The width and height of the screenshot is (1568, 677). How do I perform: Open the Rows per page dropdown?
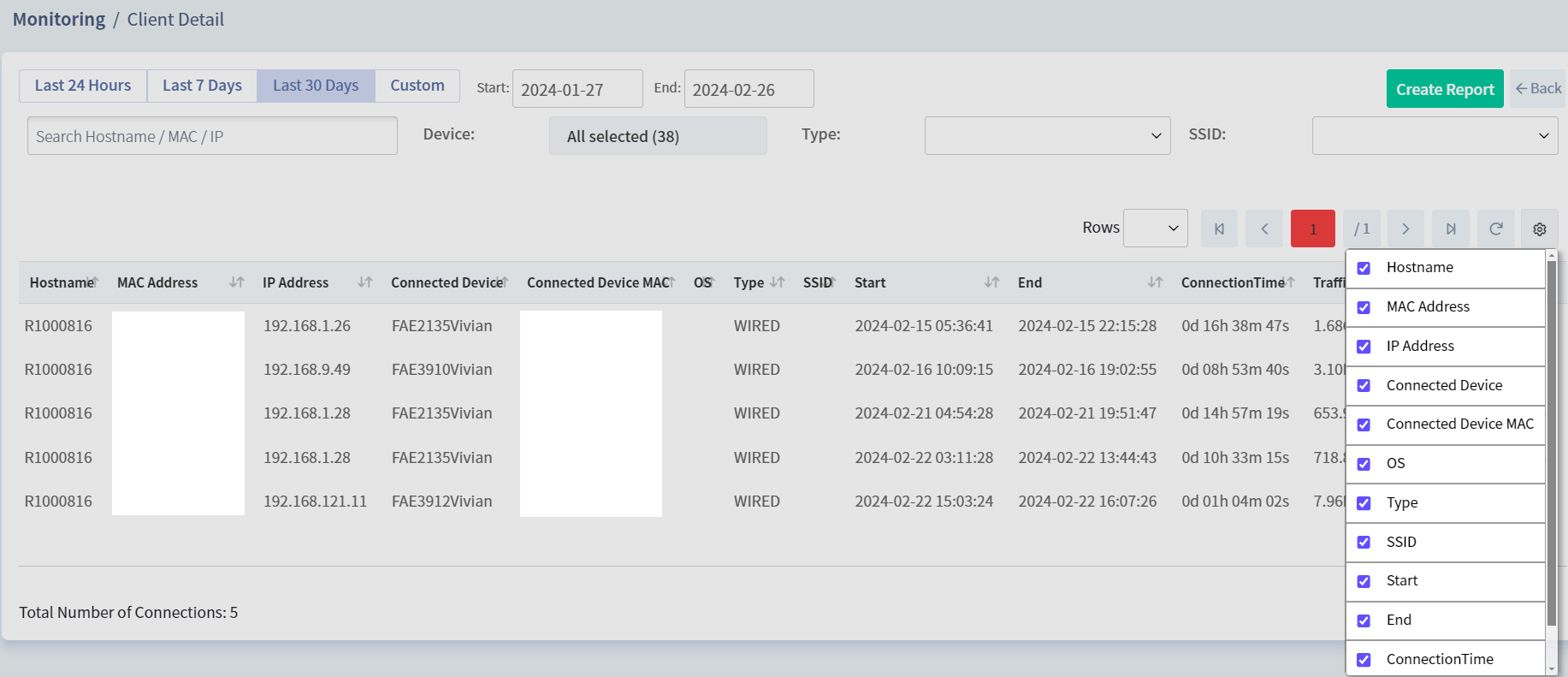[x=1155, y=229]
